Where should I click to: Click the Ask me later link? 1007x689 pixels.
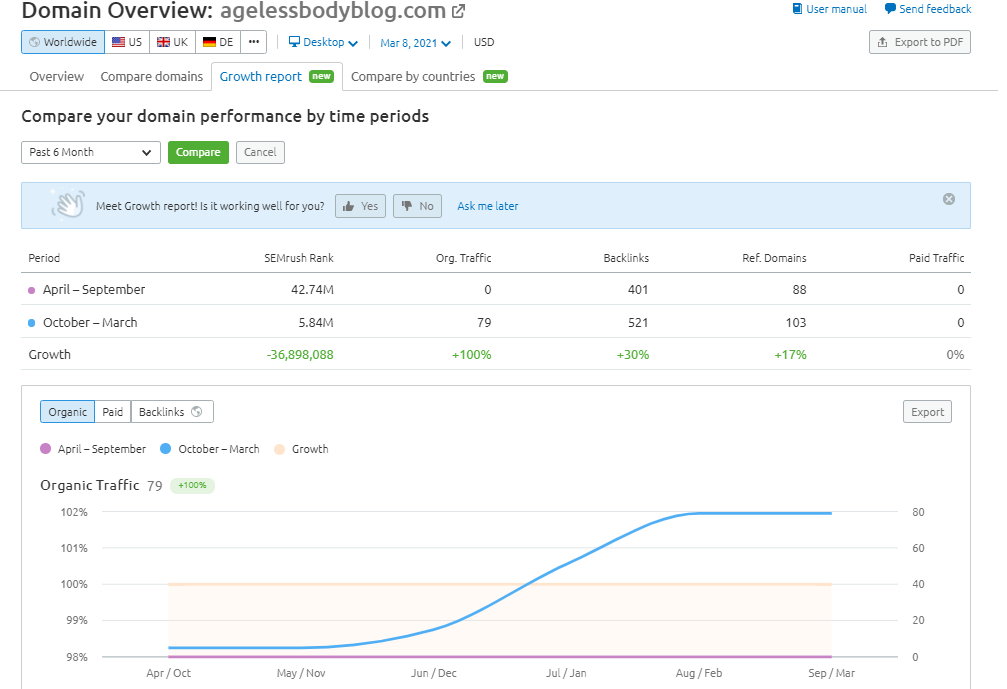(487, 206)
